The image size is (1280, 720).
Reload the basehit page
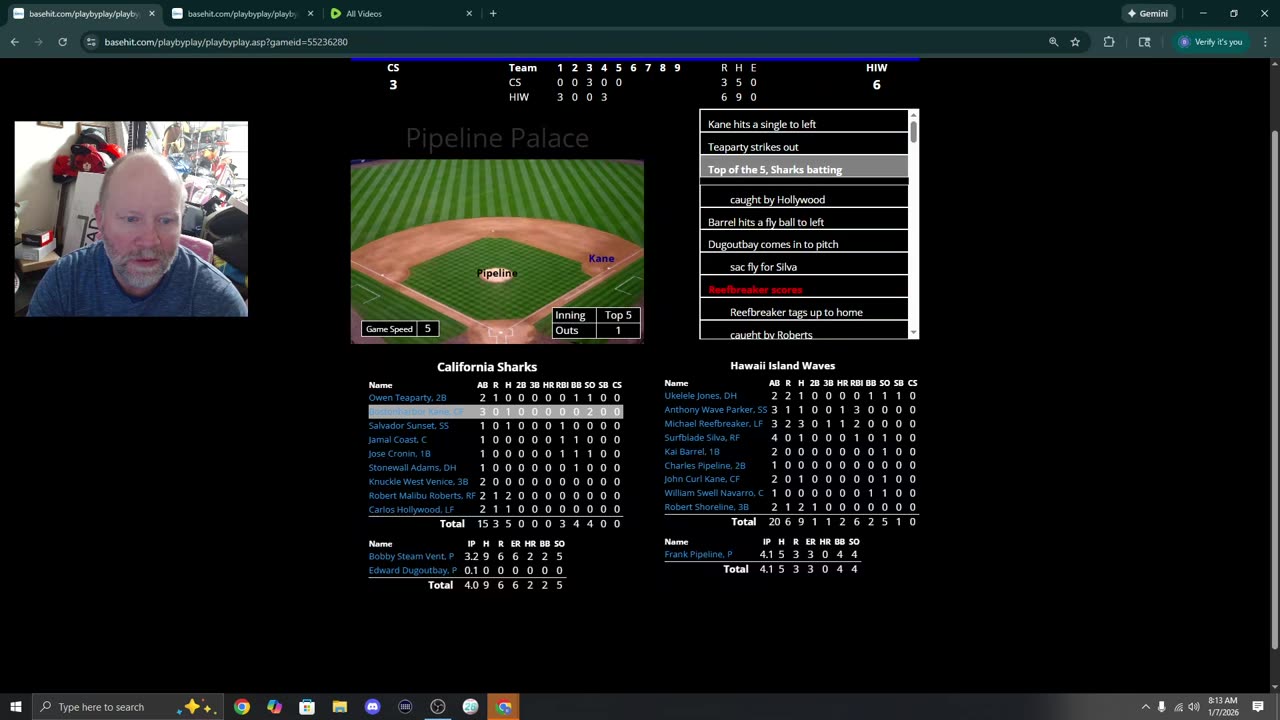[x=62, y=42]
